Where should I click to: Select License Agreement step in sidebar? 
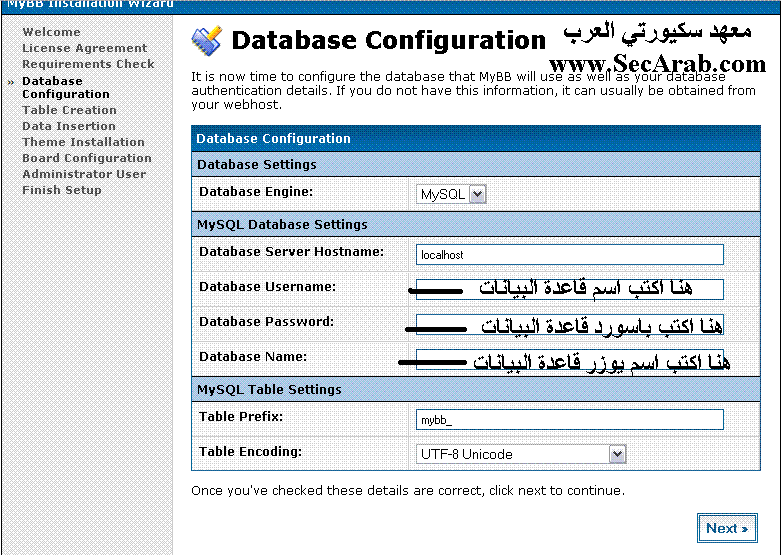click(85, 48)
